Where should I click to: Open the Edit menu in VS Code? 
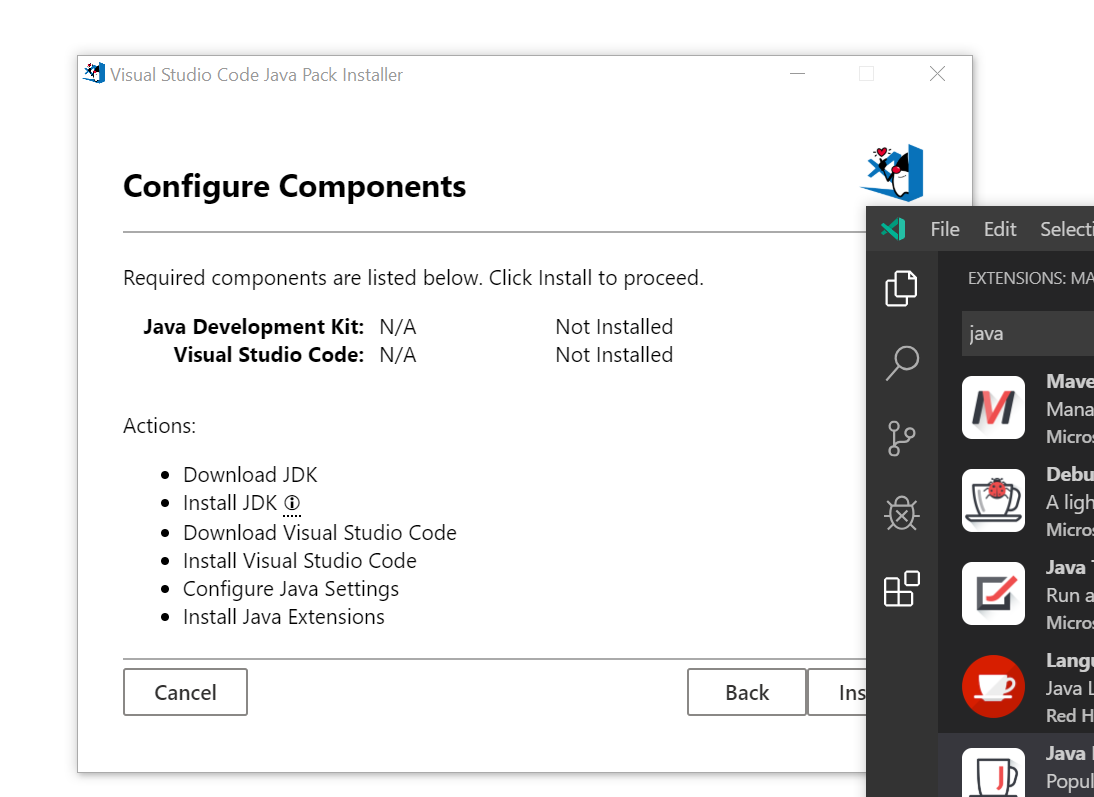(1000, 229)
